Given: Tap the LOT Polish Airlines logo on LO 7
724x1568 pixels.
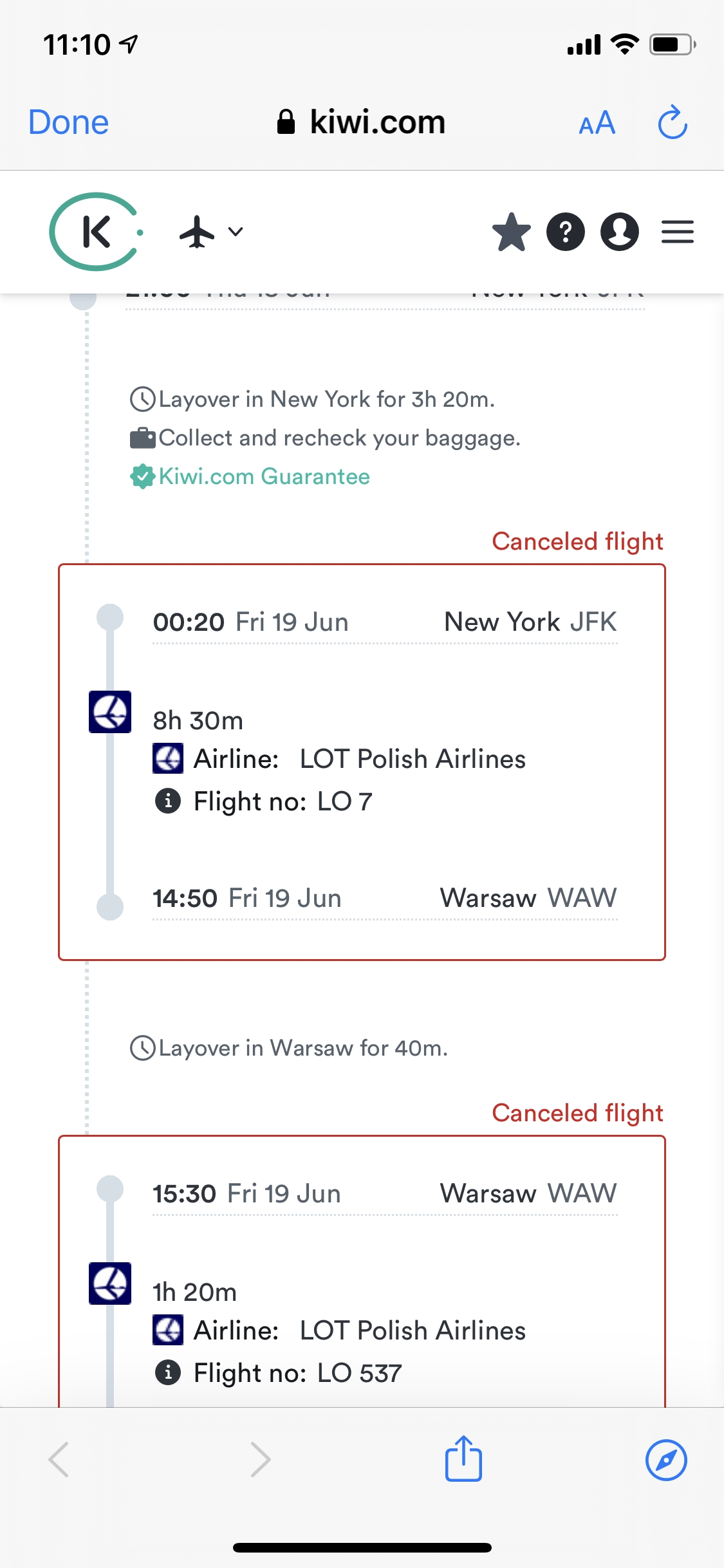Looking at the screenshot, I should (x=110, y=712).
